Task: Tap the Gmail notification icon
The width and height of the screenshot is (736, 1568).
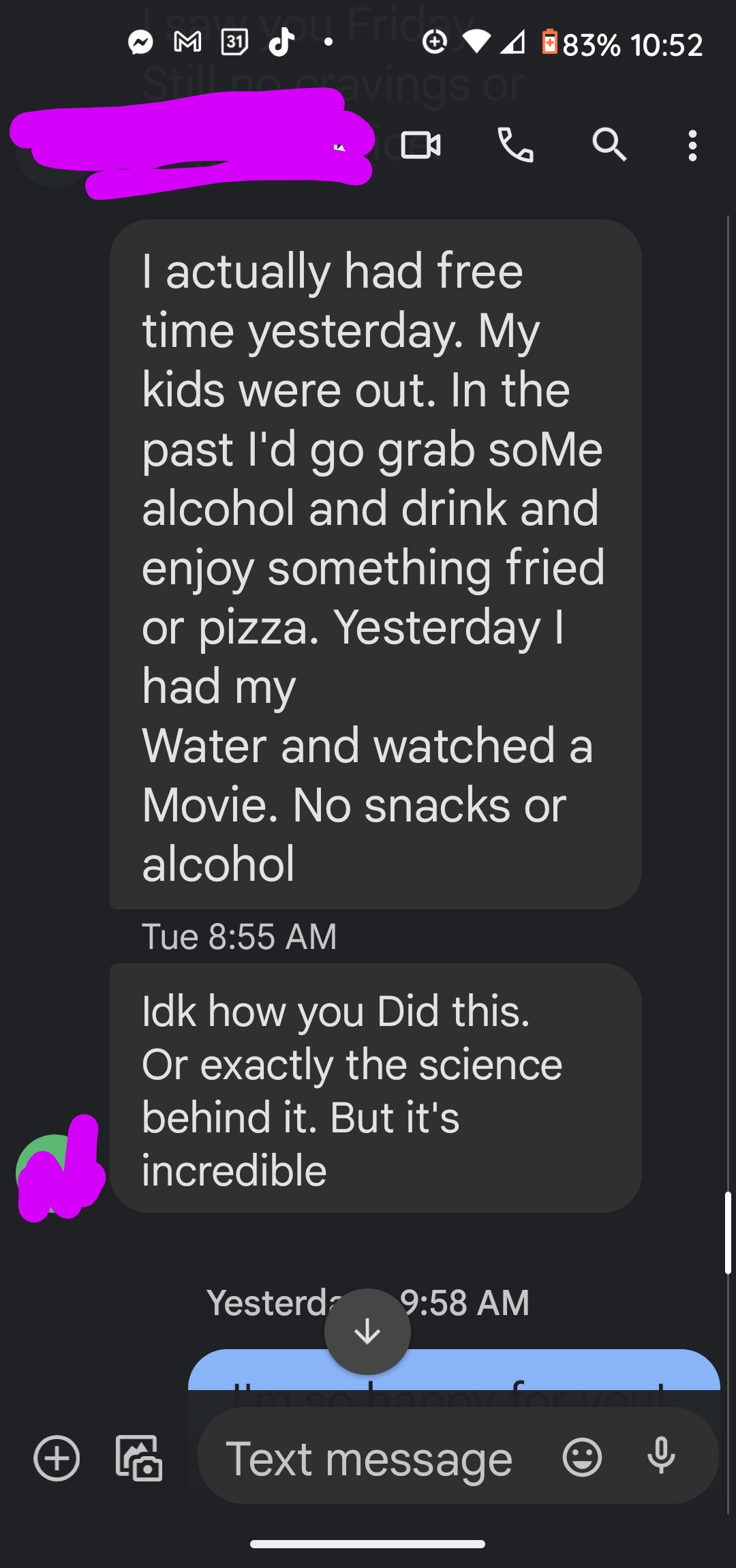Action: [187, 43]
